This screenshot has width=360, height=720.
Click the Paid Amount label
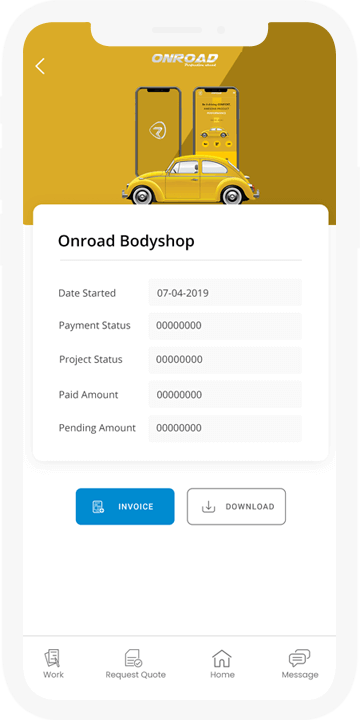pyautogui.click(x=88, y=394)
